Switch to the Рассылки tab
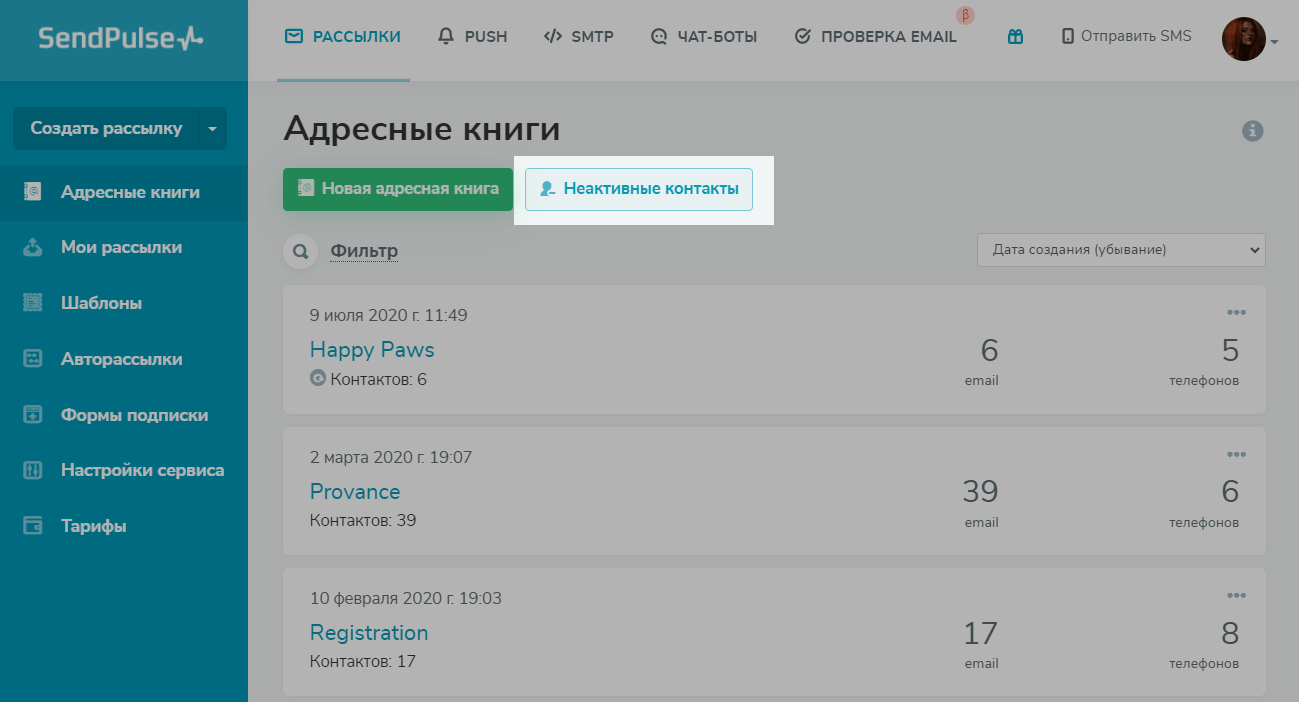 [343, 37]
